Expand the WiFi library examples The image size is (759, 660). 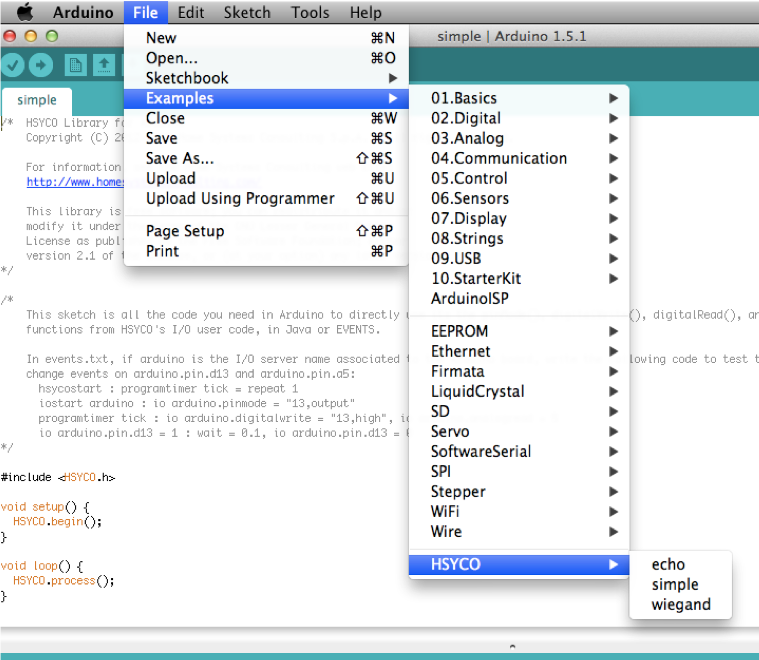pos(519,512)
